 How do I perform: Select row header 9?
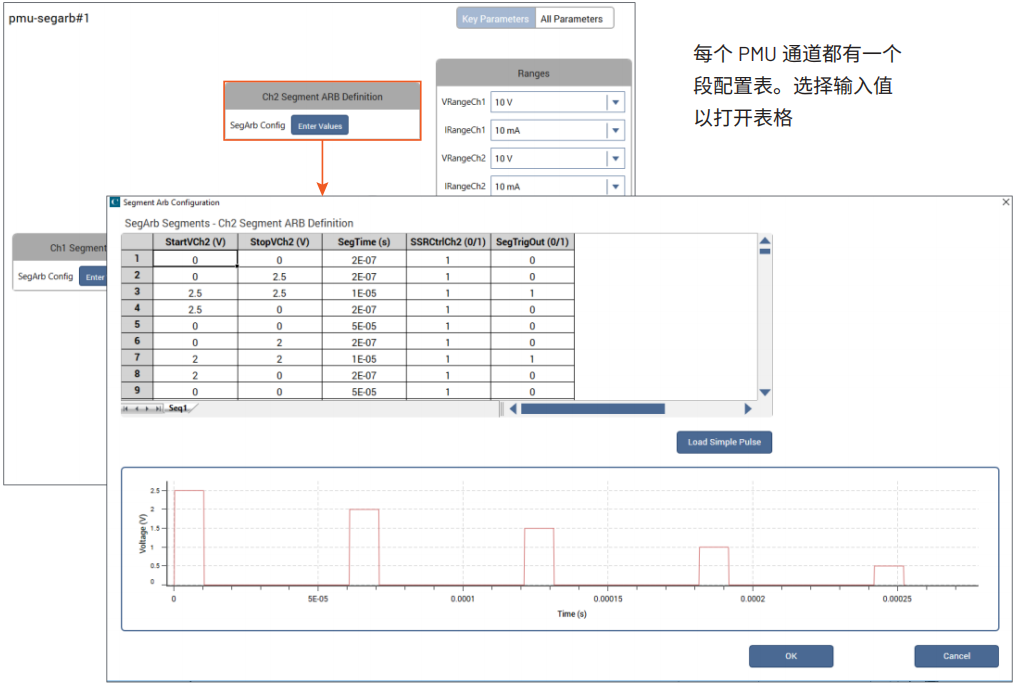pyautogui.click(x=137, y=391)
